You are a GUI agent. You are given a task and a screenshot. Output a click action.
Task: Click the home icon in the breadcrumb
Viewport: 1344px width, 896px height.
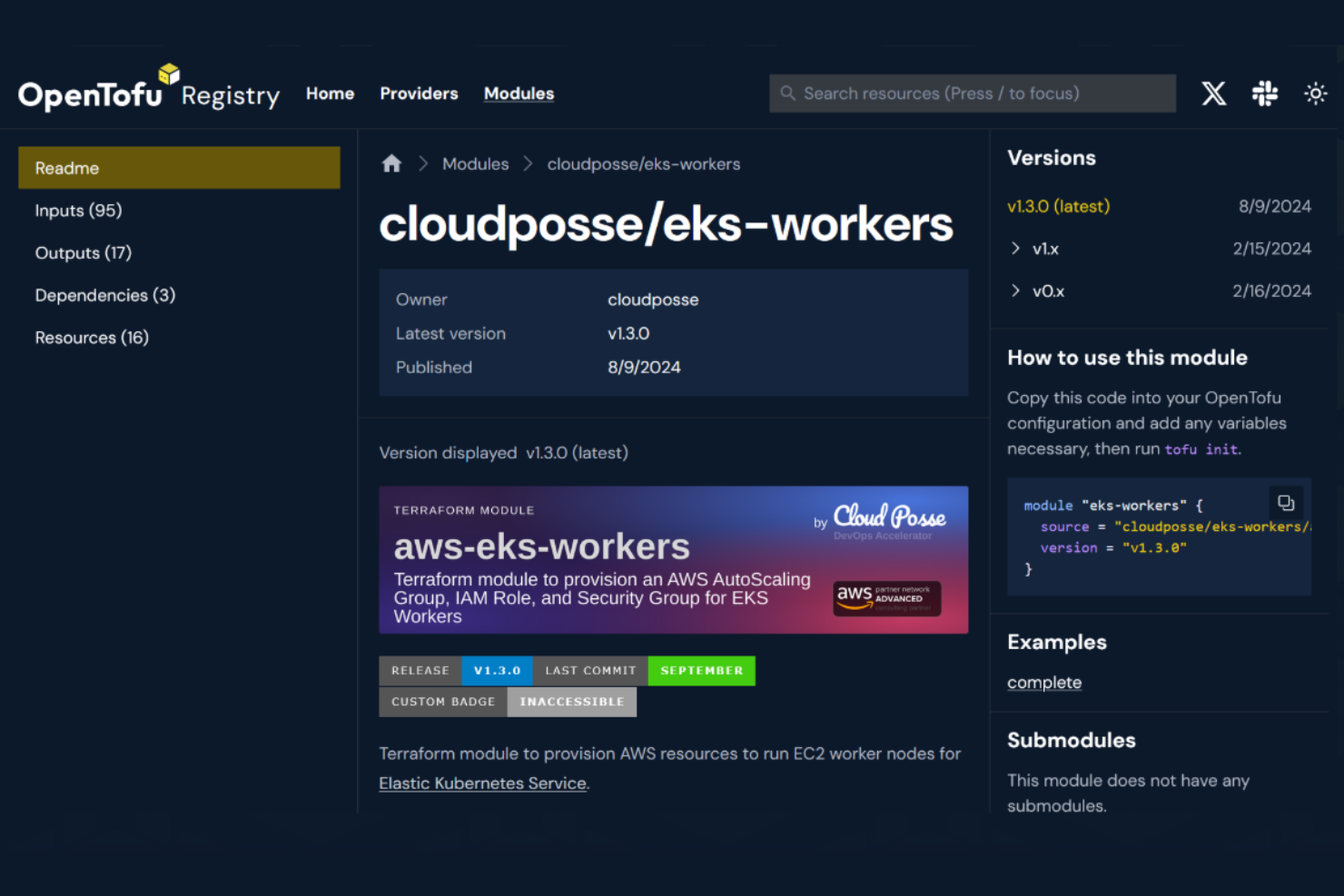(x=390, y=163)
